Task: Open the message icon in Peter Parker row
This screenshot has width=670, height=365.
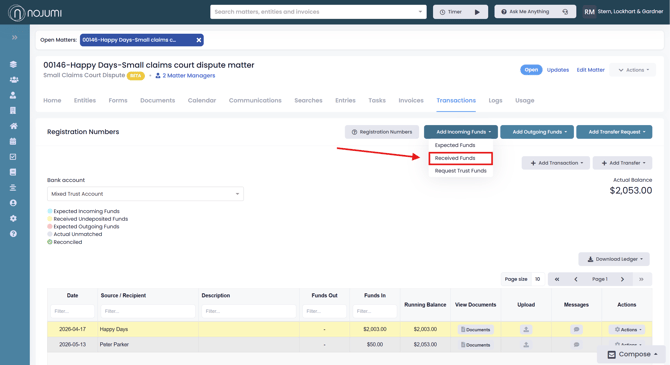Action: 576,344
